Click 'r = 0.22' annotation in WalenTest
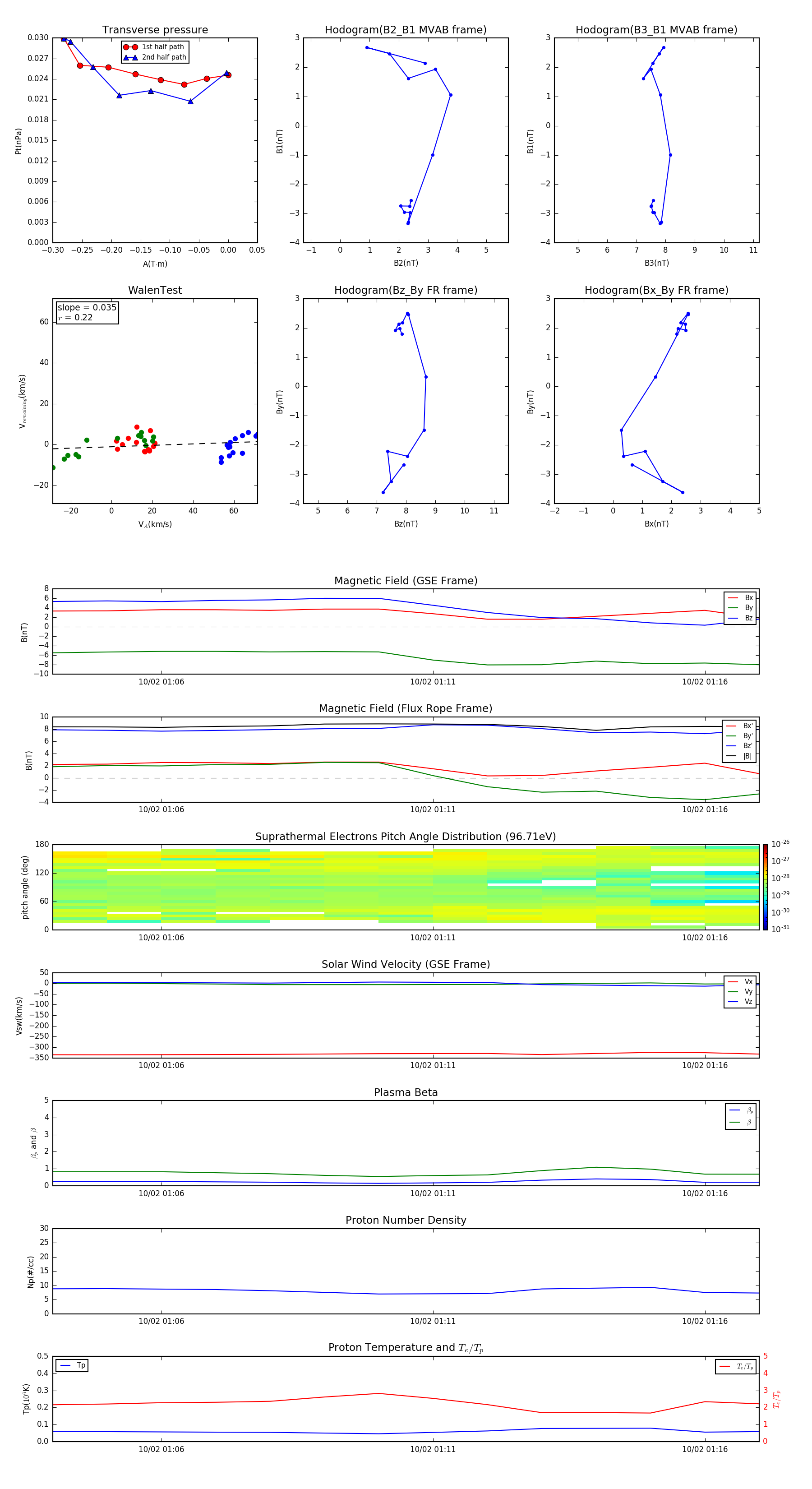 click(x=75, y=317)
